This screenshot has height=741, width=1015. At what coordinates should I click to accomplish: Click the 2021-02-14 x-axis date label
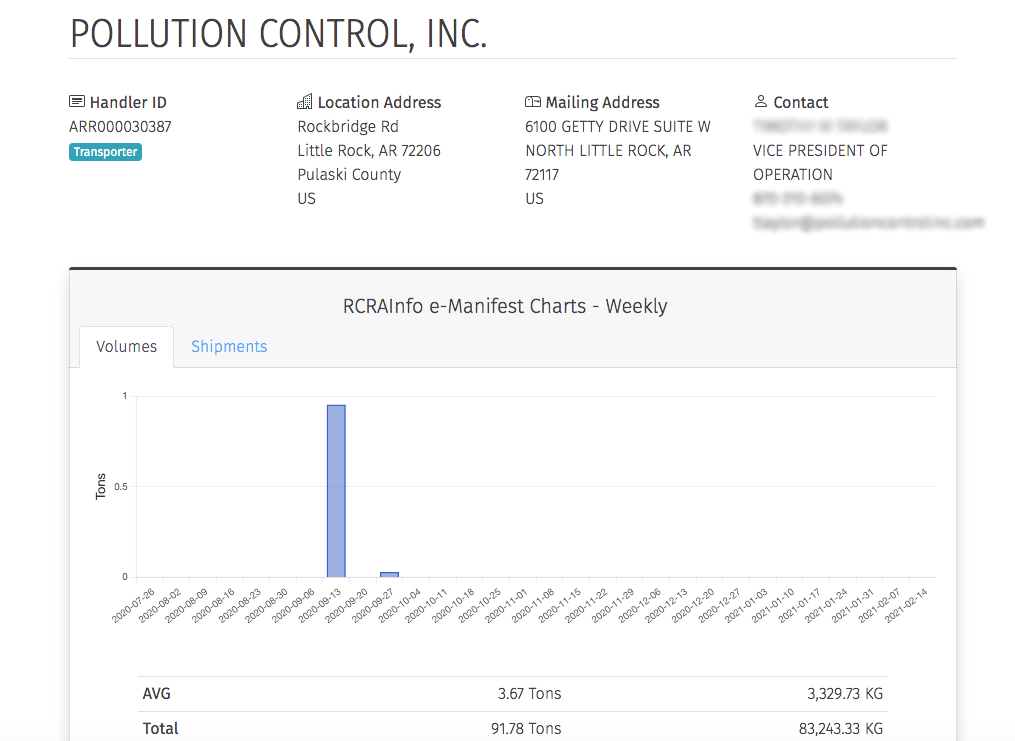click(907, 606)
